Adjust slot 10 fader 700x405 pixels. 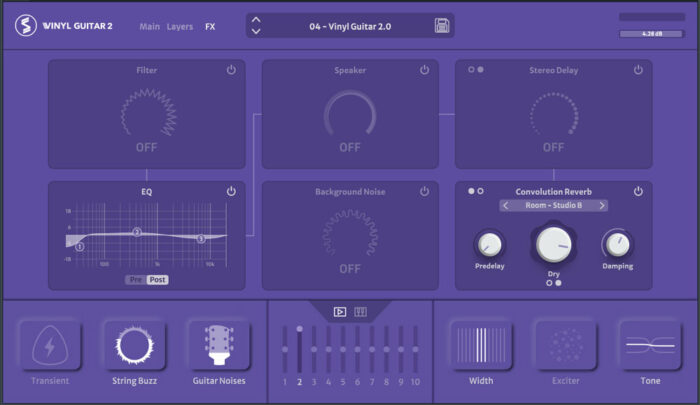tap(415, 349)
